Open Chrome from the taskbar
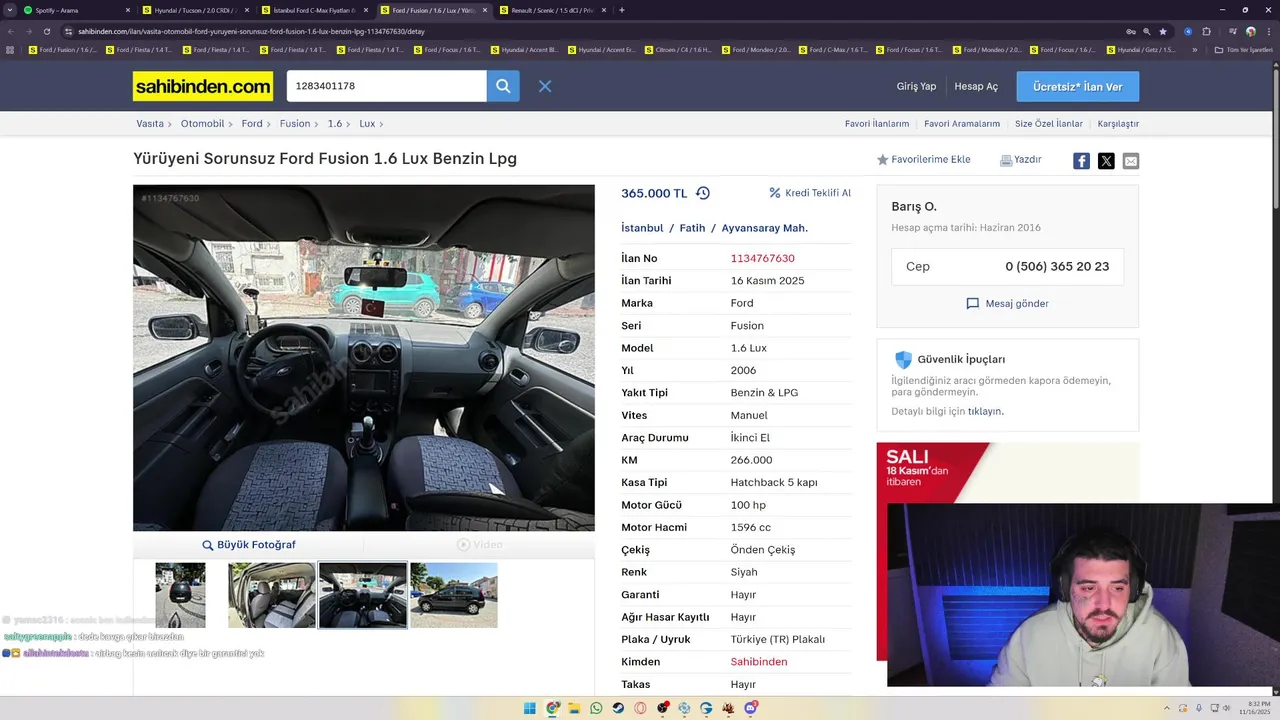Viewport: 1280px width, 720px height. [552, 708]
